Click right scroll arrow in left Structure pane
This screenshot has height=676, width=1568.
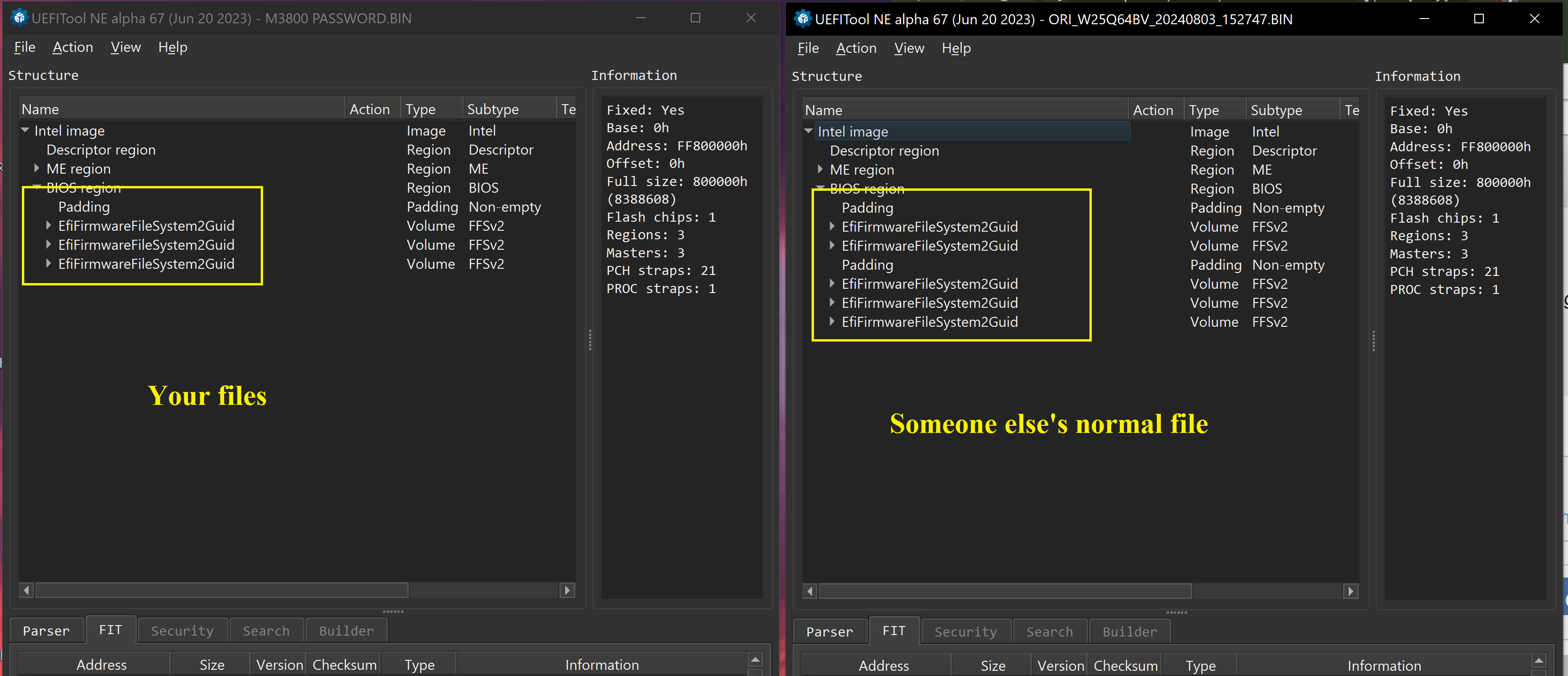click(567, 589)
